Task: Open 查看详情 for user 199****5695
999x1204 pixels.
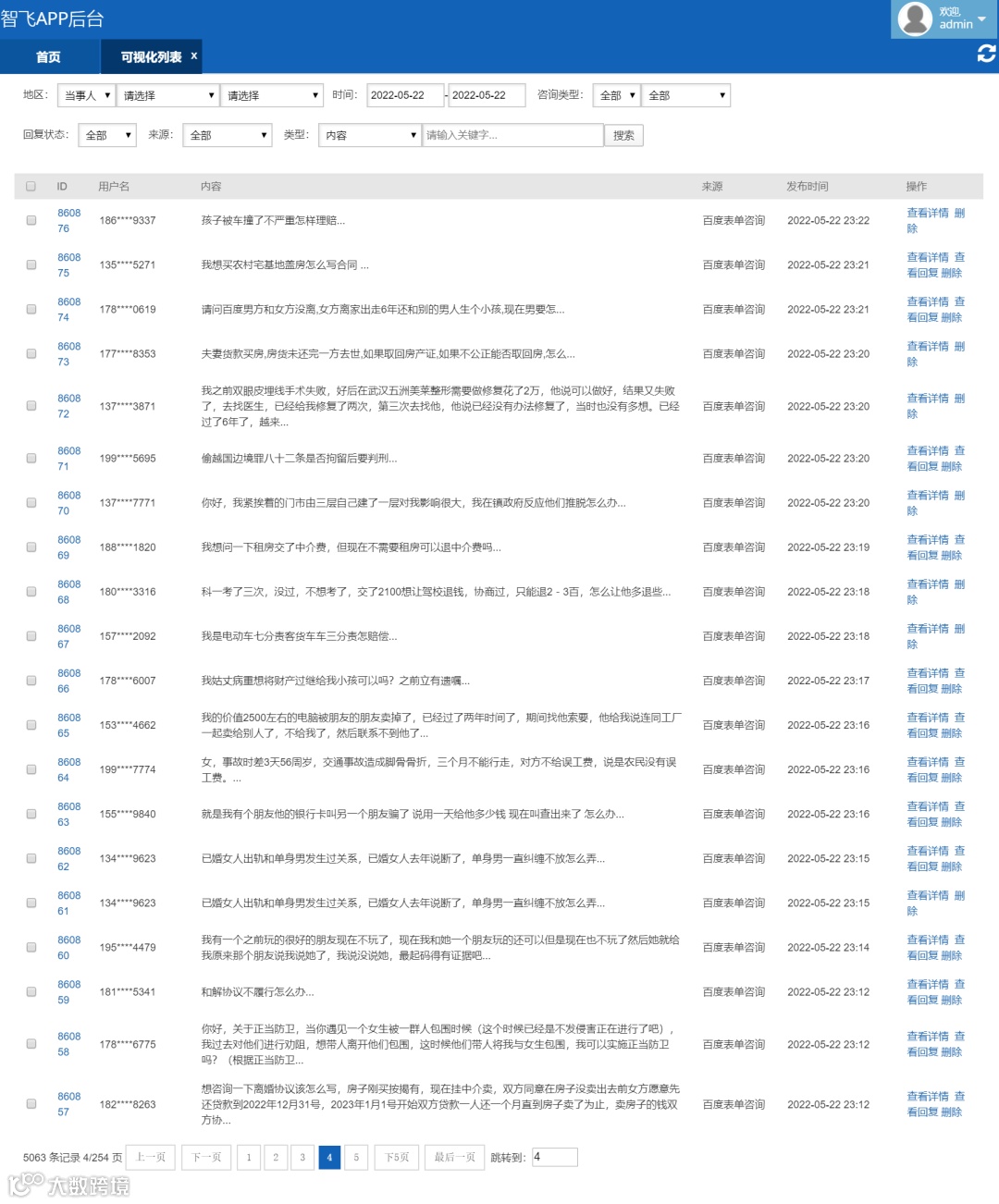Action: (928, 451)
